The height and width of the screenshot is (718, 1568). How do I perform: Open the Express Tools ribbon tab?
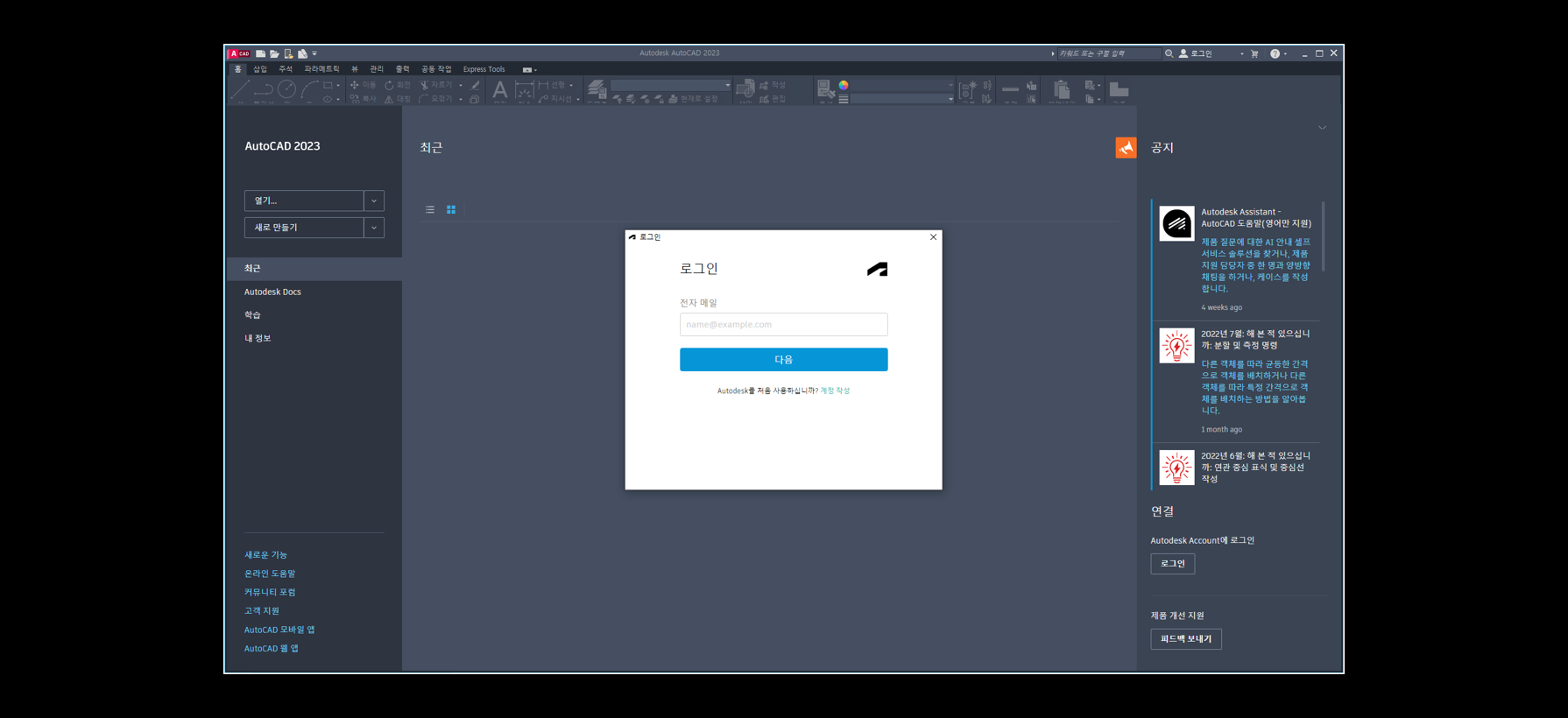(x=484, y=69)
